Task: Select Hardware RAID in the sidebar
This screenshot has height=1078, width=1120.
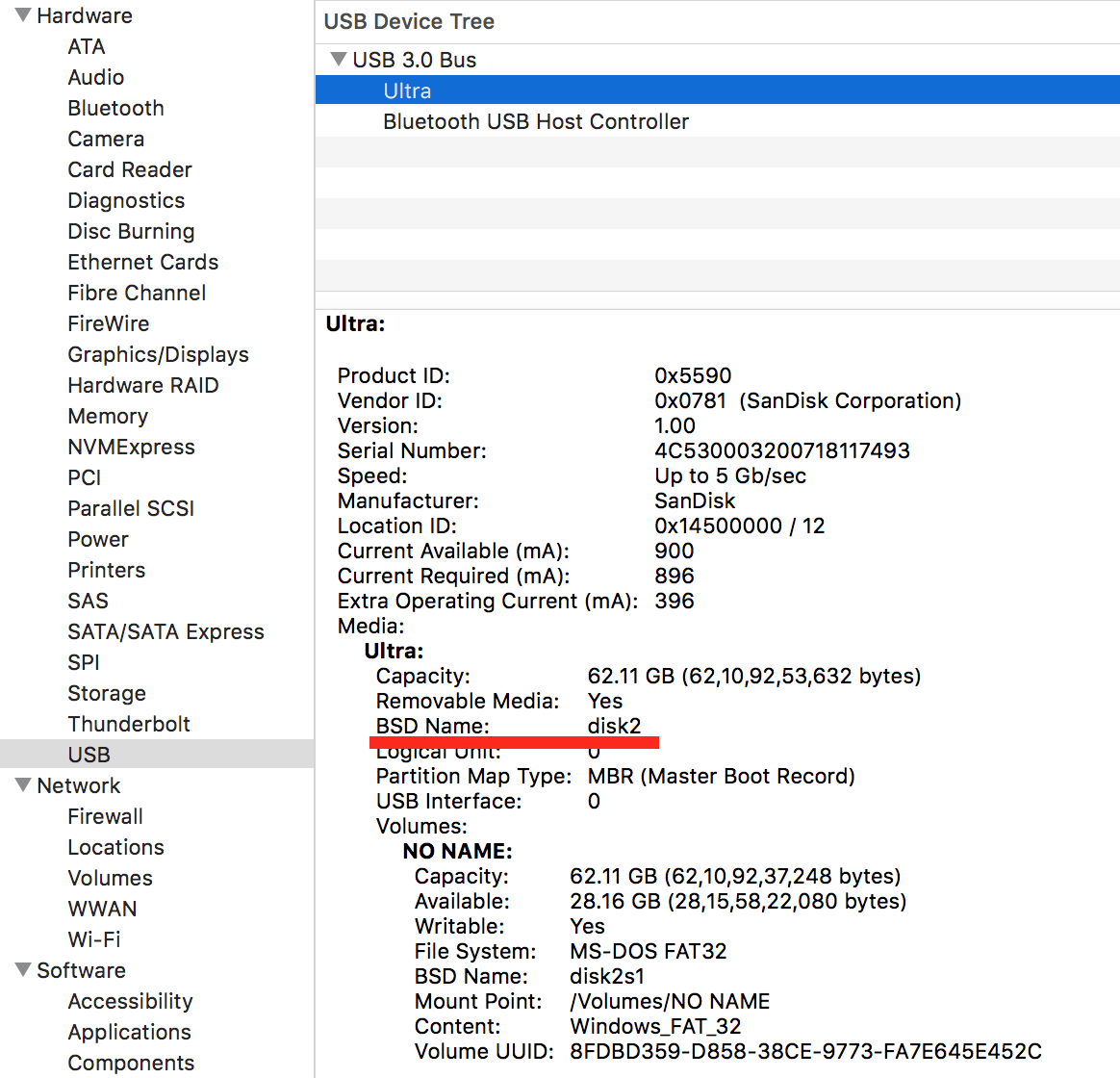Action: (x=142, y=385)
